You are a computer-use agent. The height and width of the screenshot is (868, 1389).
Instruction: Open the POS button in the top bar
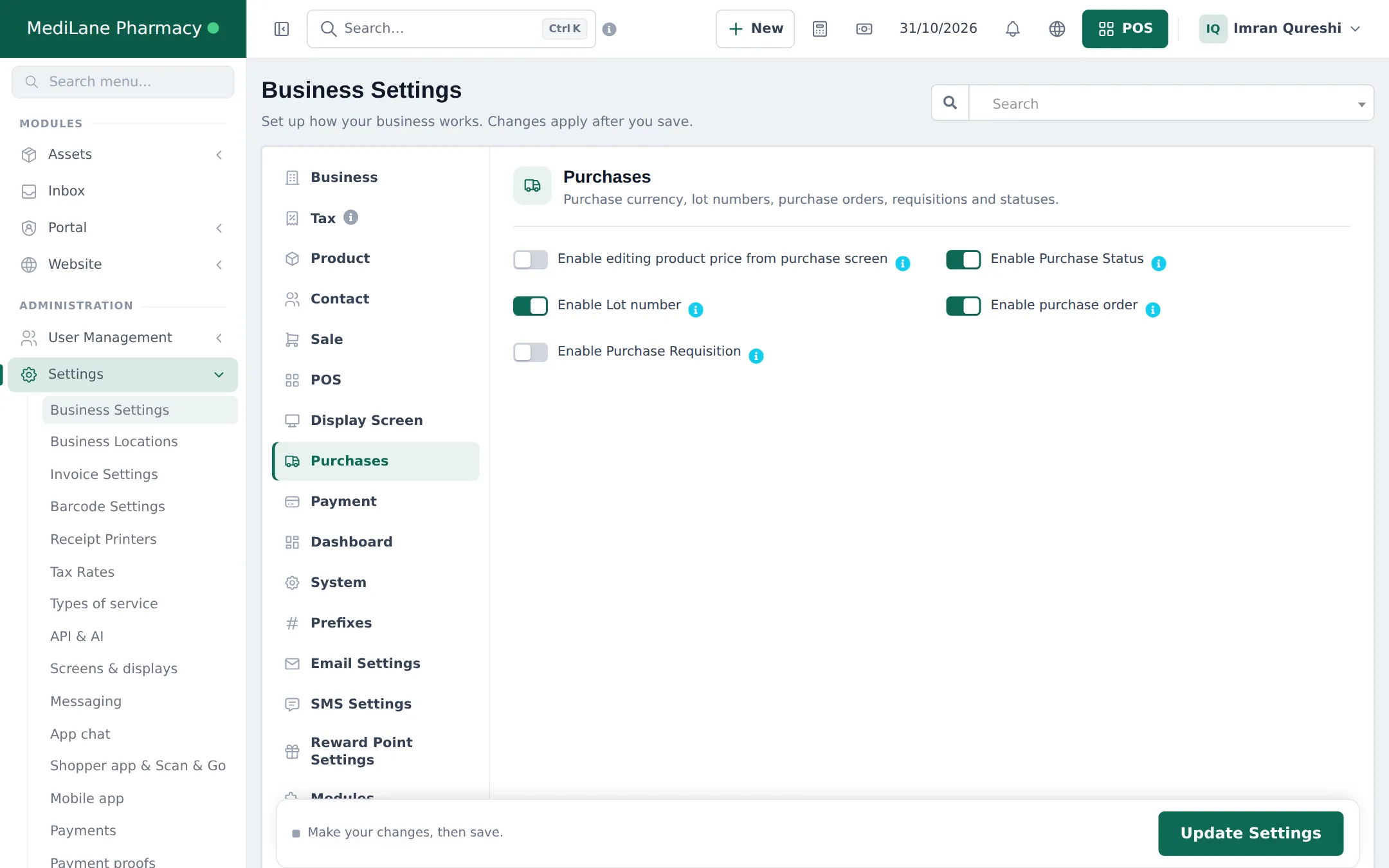[x=1125, y=29]
